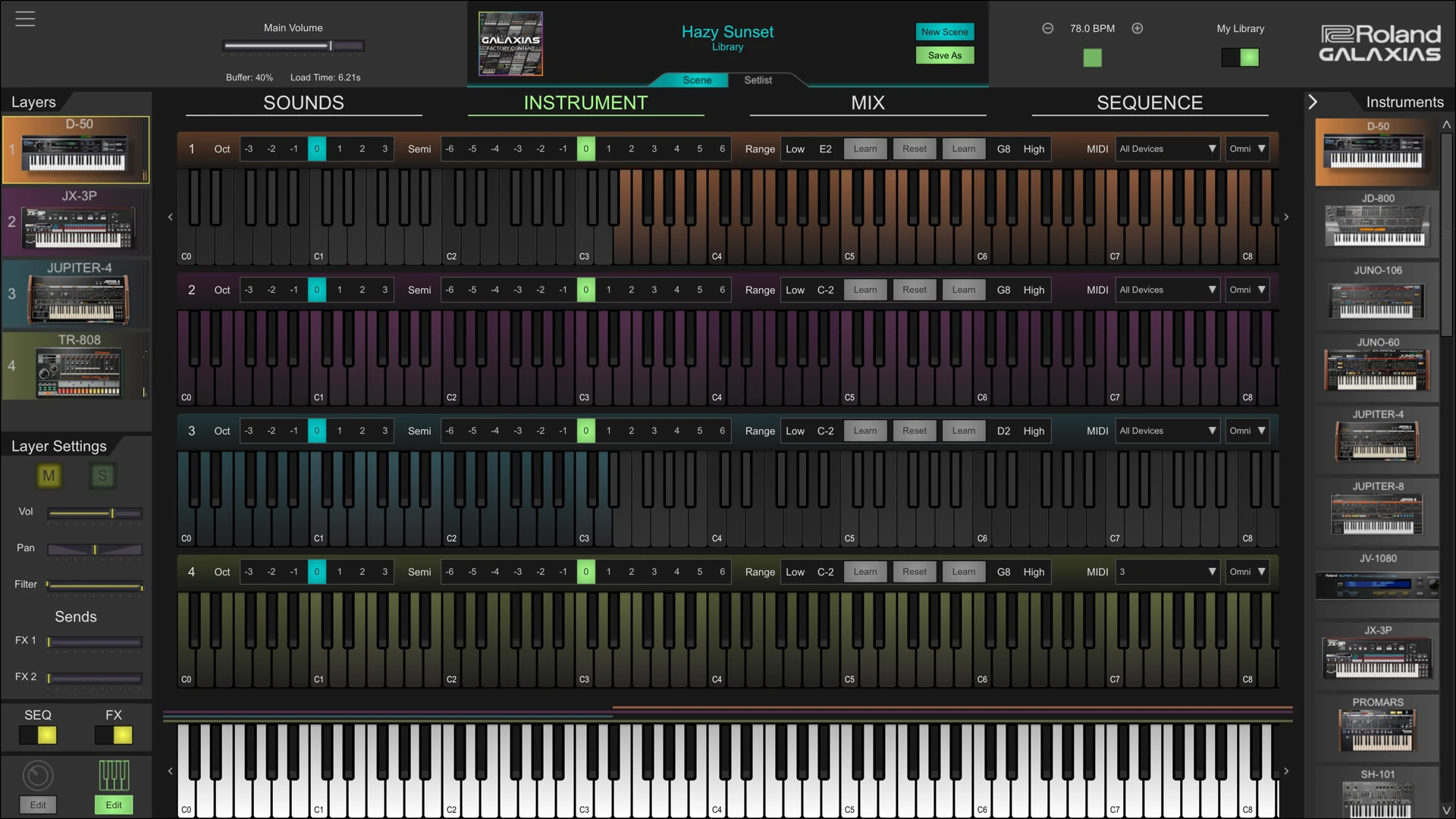Image resolution: width=1456 pixels, height=819 pixels.
Task: Switch to the MIX tab
Action: (868, 103)
